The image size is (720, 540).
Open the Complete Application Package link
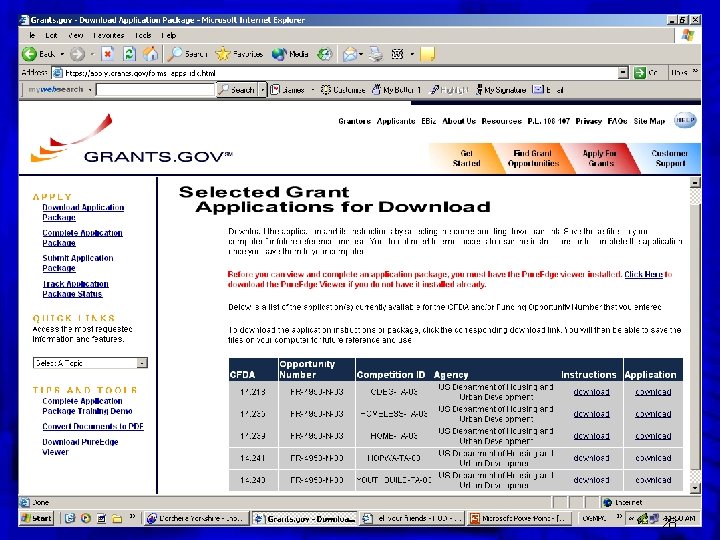pyautogui.click(x=82, y=237)
